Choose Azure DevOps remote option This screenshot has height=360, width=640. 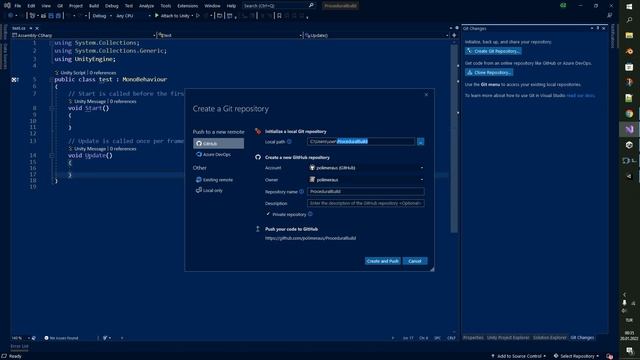(213, 154)
